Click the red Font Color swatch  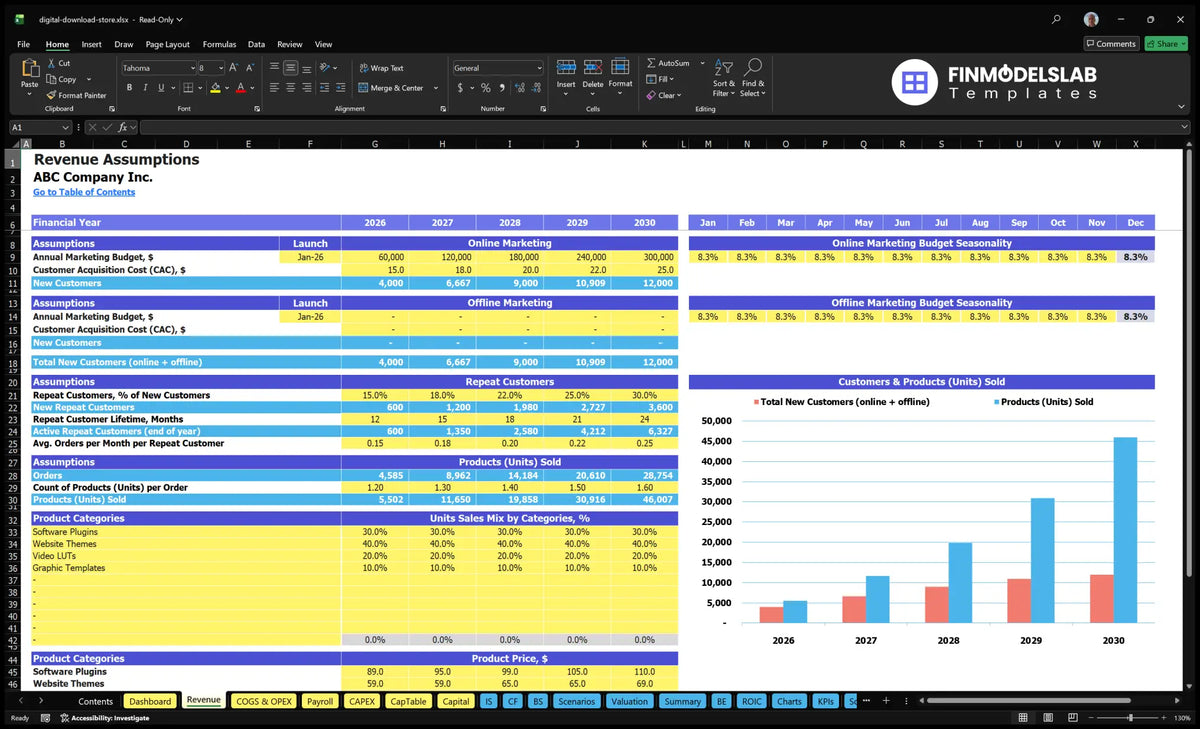pyautogui.click(x=240, y=88)
